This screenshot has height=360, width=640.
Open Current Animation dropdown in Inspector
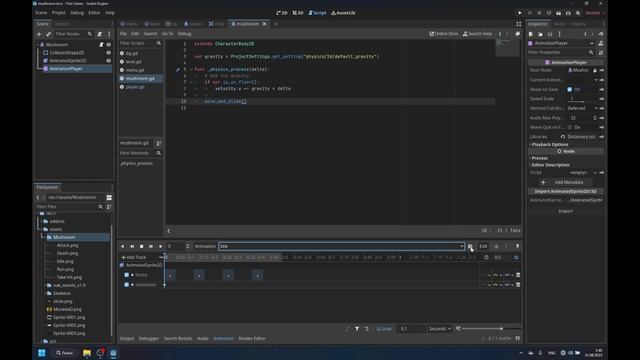tap(582, 80)
